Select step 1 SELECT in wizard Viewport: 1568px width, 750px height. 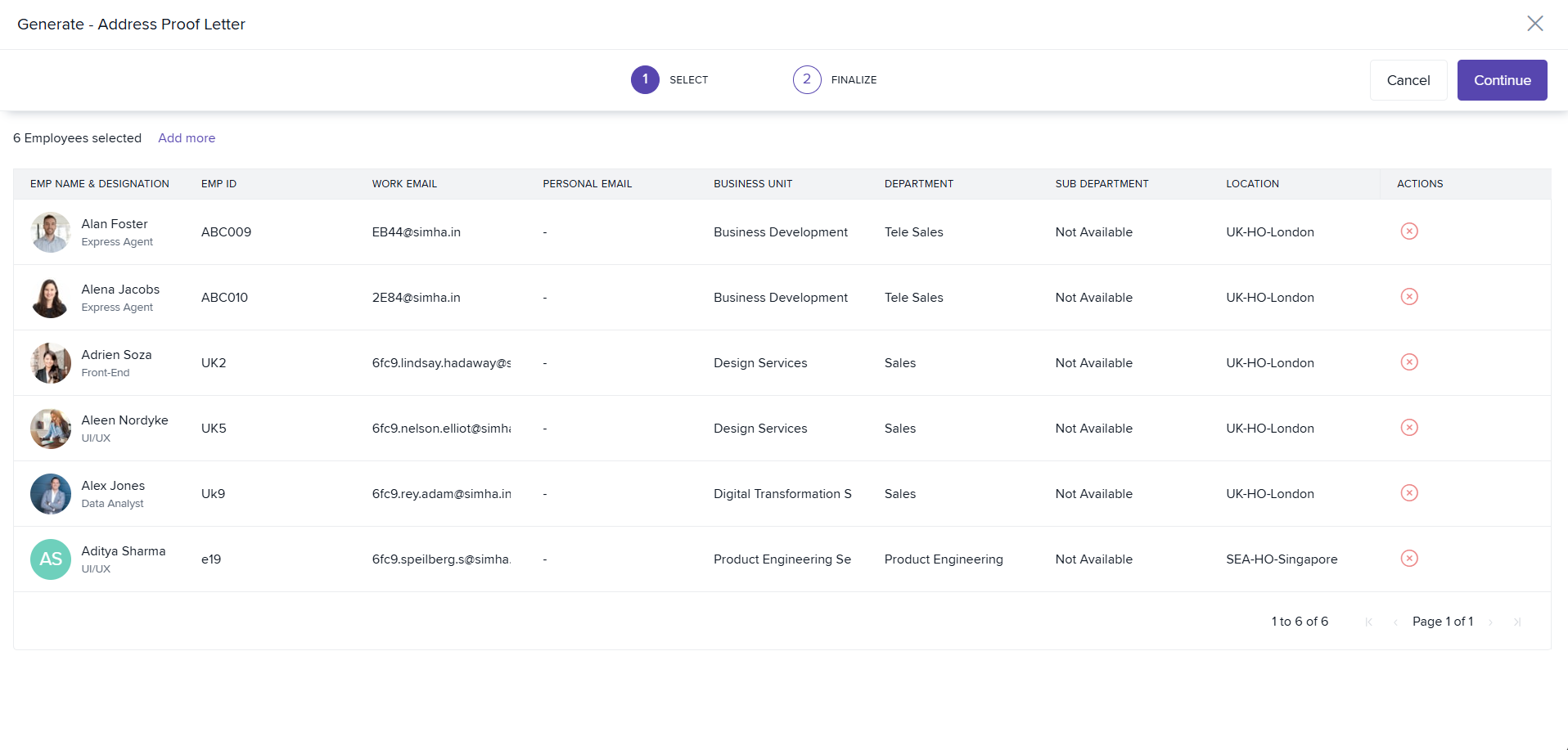click(669, 79)
